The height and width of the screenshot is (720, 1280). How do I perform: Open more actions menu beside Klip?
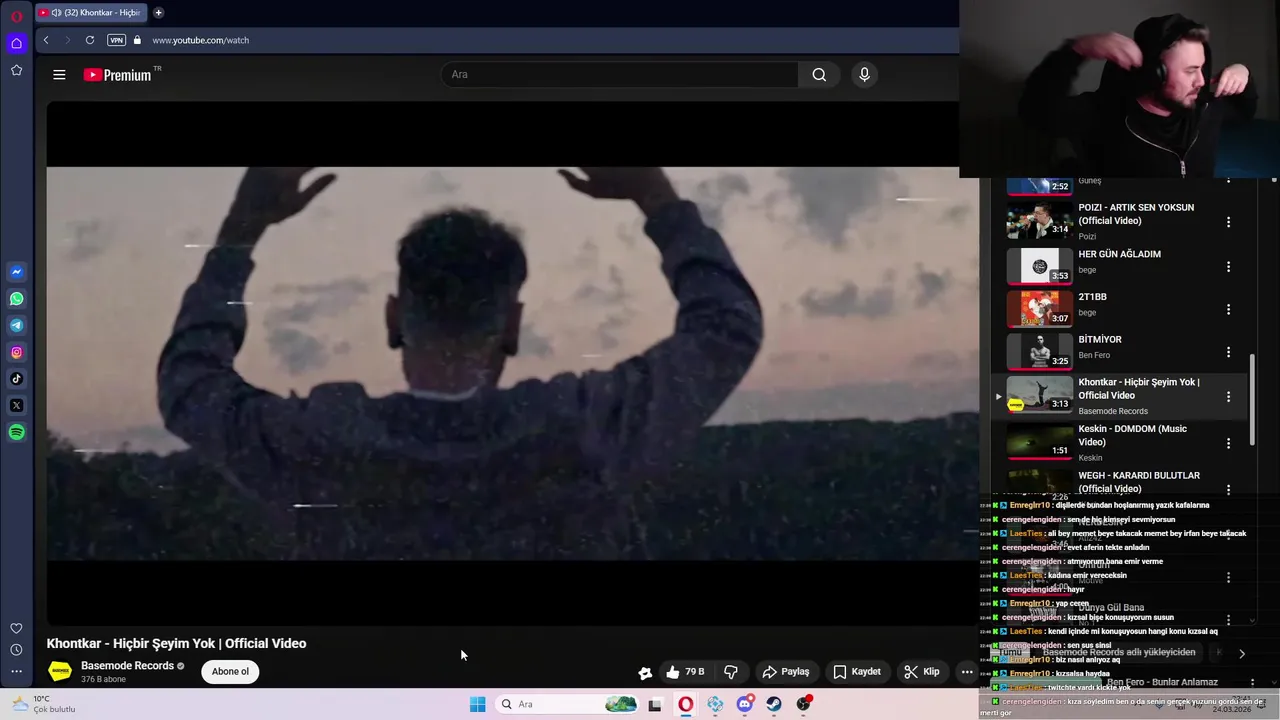coord(967,672)
